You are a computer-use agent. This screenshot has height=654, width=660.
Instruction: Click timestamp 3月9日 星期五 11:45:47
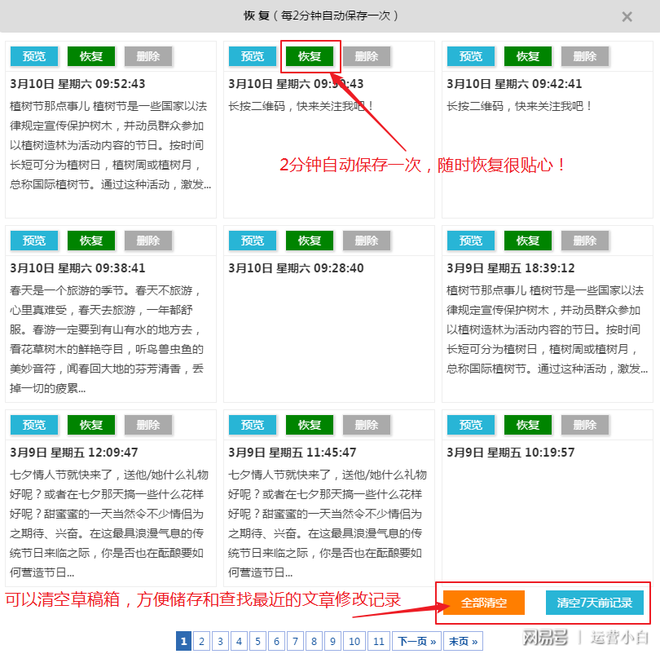[292, 452]
